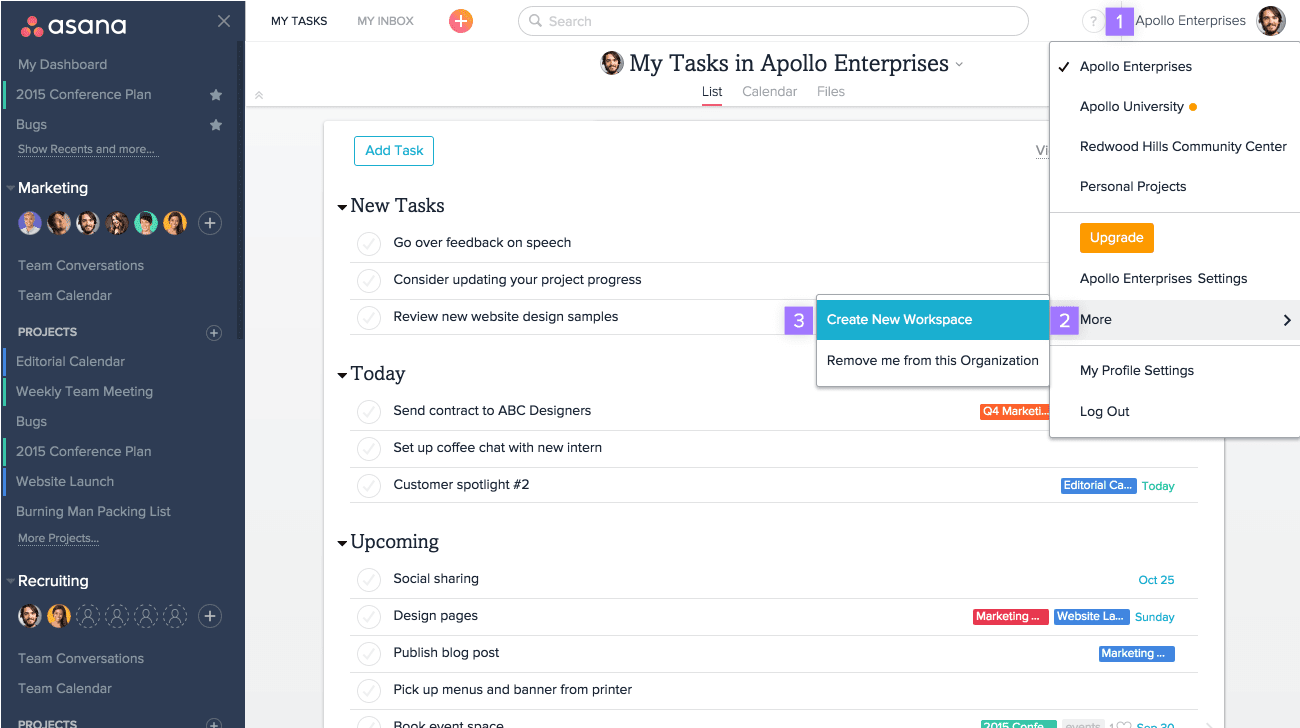The height and width of the screenshot is (728, 1300).
Task: Click the Q4 Marketing orange tag
Action: 1015,411
